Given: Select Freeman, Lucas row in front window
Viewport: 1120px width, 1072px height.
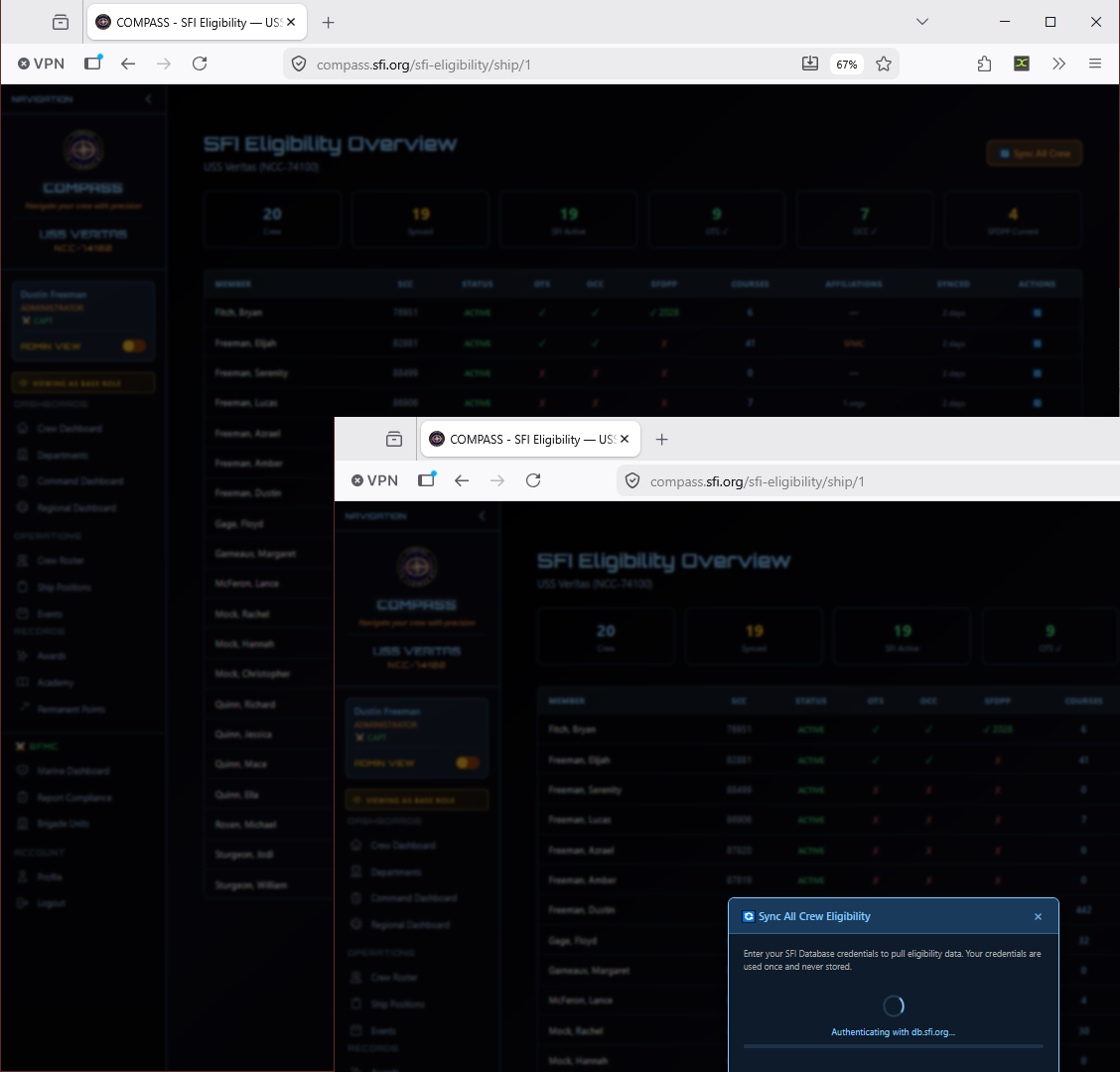Looking at the screenshot, I should click(828, 820).
